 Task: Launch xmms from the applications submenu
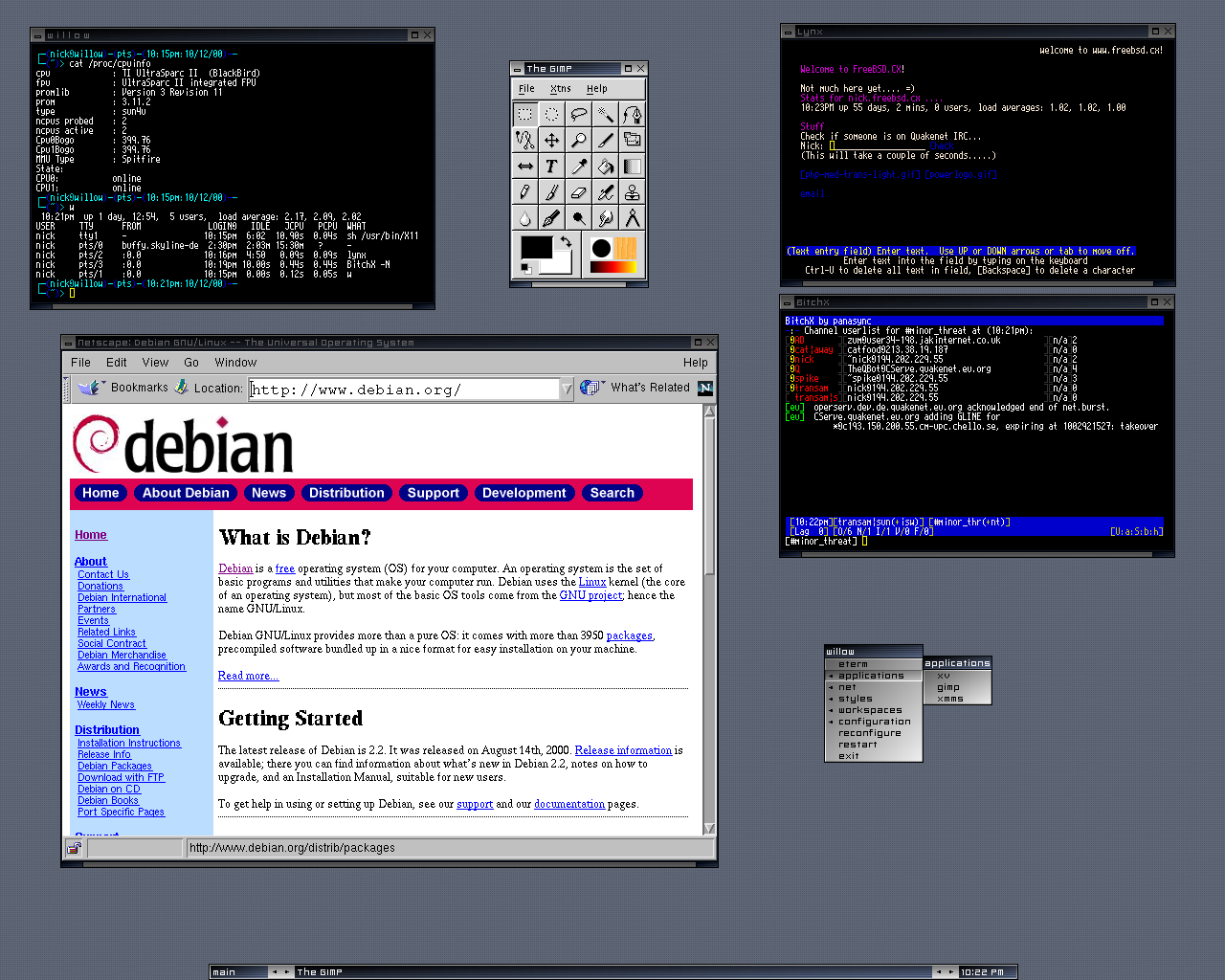pyautogui.click(x=949, y=699)
